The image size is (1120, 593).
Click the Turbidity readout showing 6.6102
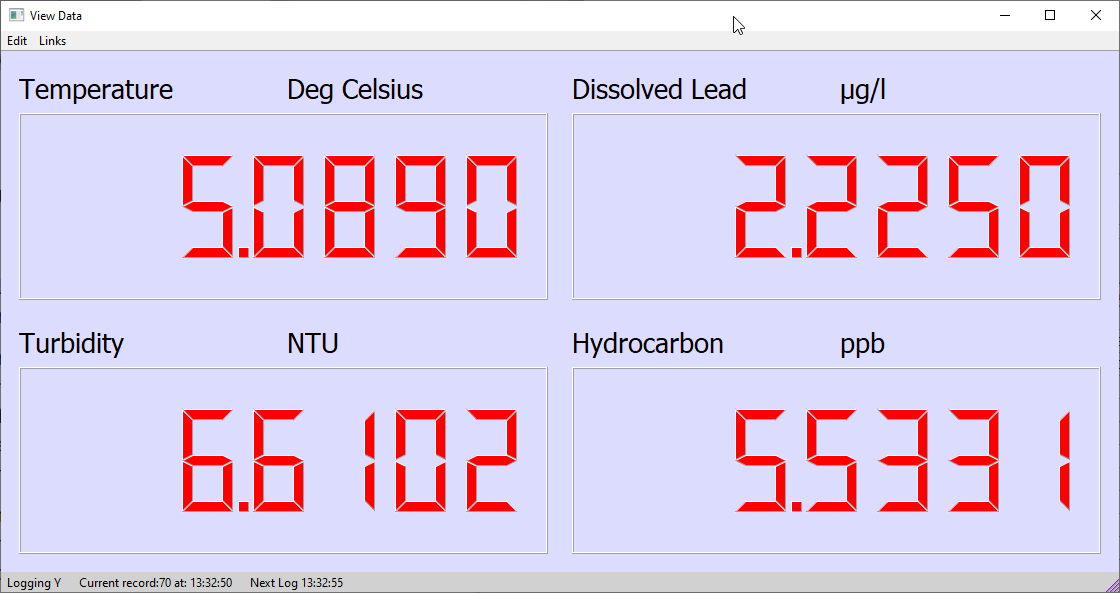tap(284, 460)
